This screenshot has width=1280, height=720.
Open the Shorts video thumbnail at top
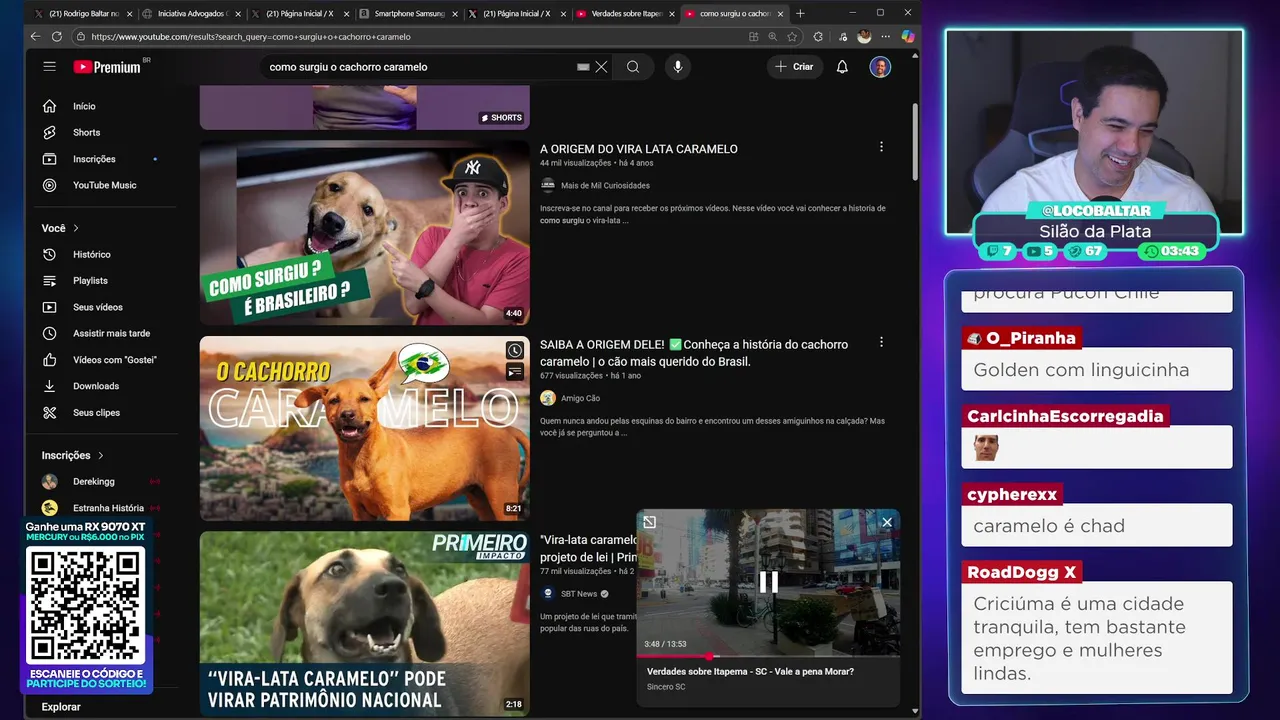[x=364, y=107]
